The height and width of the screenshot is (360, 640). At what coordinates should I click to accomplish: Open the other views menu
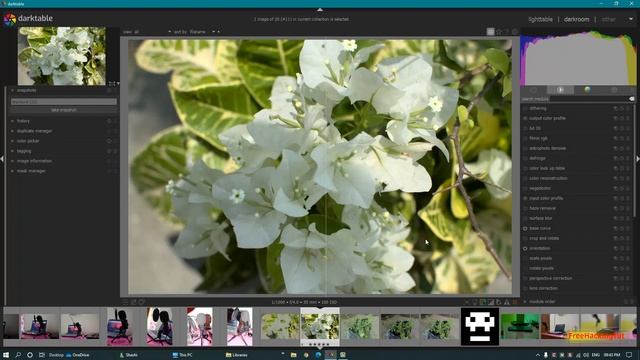tap(608, 19)
